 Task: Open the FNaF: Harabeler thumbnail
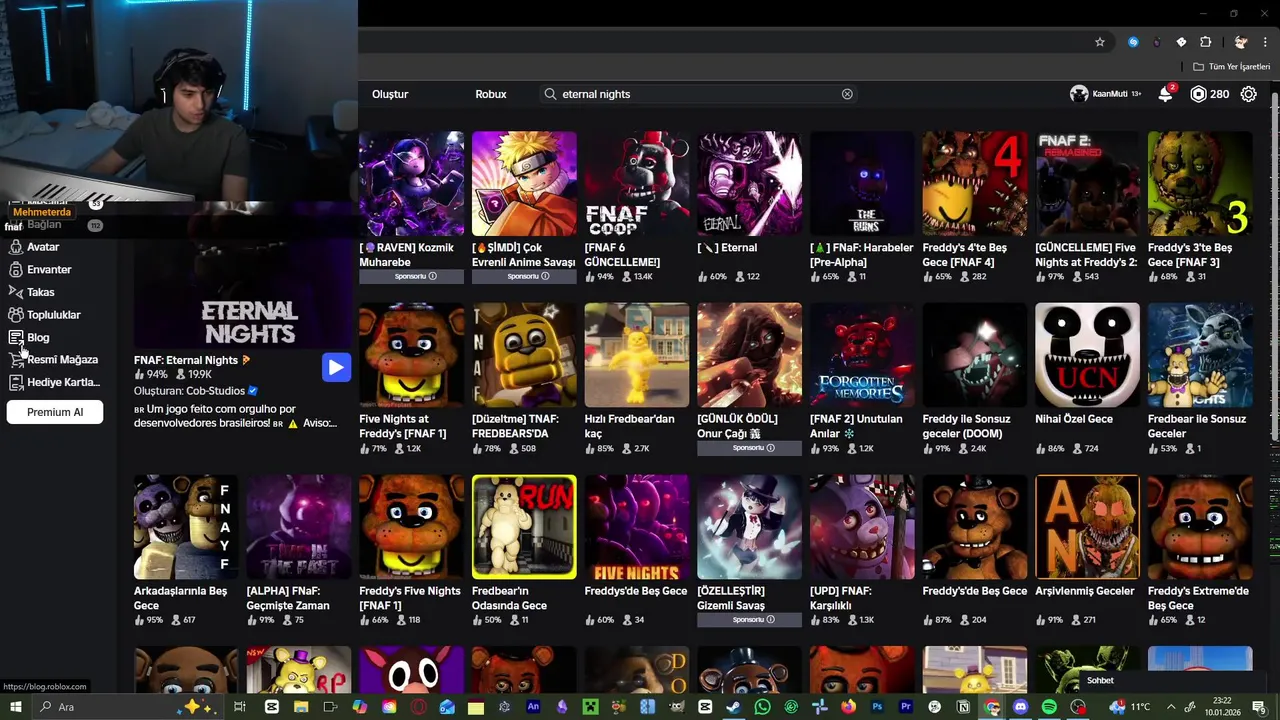pos(862,184)
